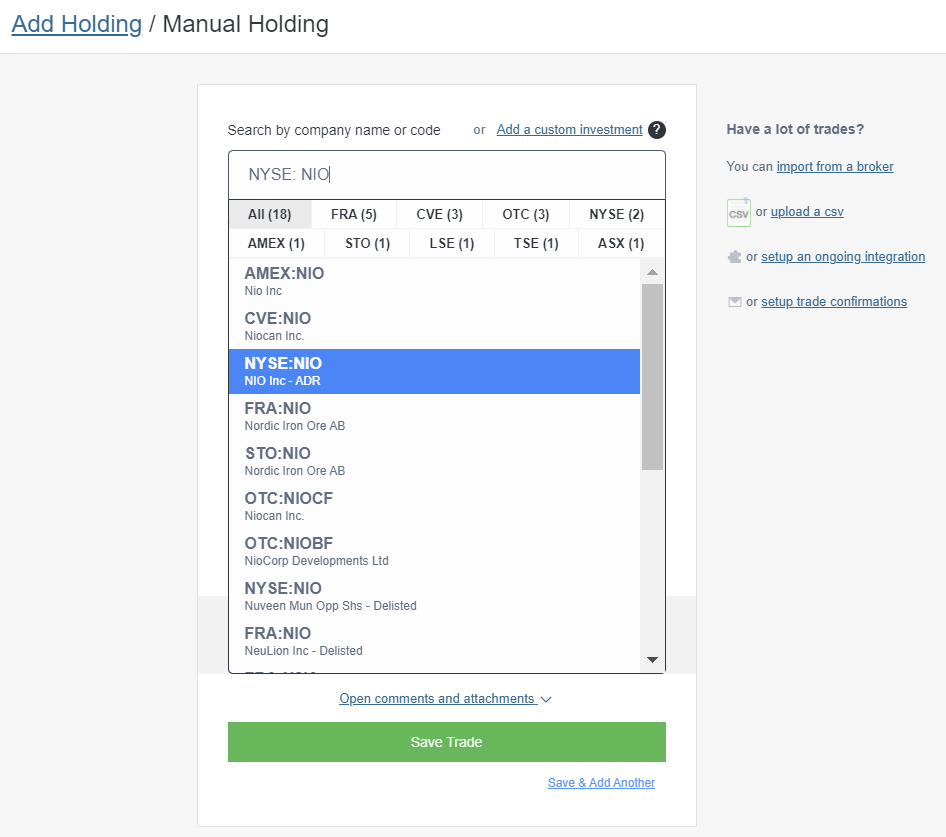The height and width of the screenshot is (837, 946).
Task: Select AMEX:NIO Nio Inc result
Action: pyautogui.click(x=434, y=281)
